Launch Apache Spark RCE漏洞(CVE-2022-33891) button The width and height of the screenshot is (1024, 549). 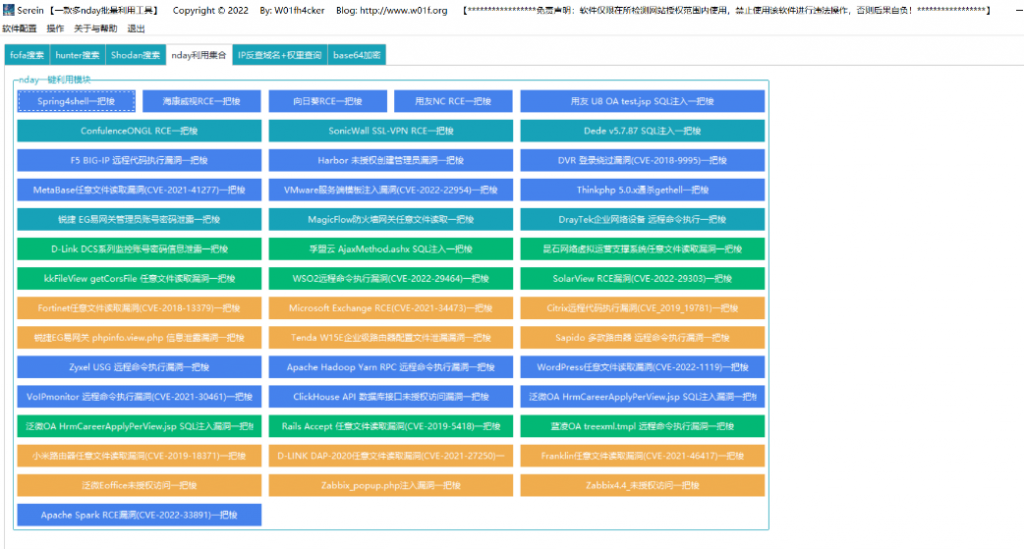point(139,514)
